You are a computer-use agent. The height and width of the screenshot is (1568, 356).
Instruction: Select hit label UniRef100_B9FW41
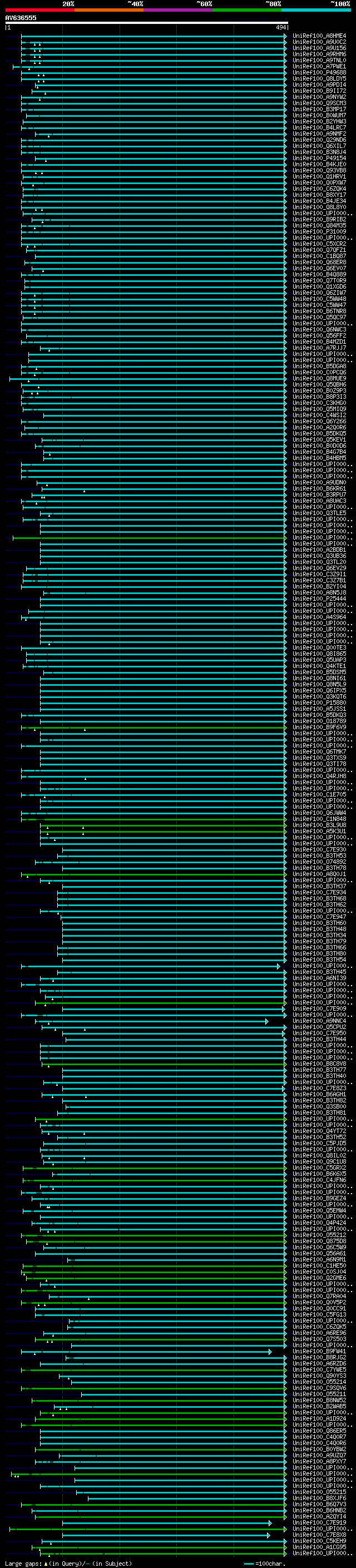point(319,1351)
